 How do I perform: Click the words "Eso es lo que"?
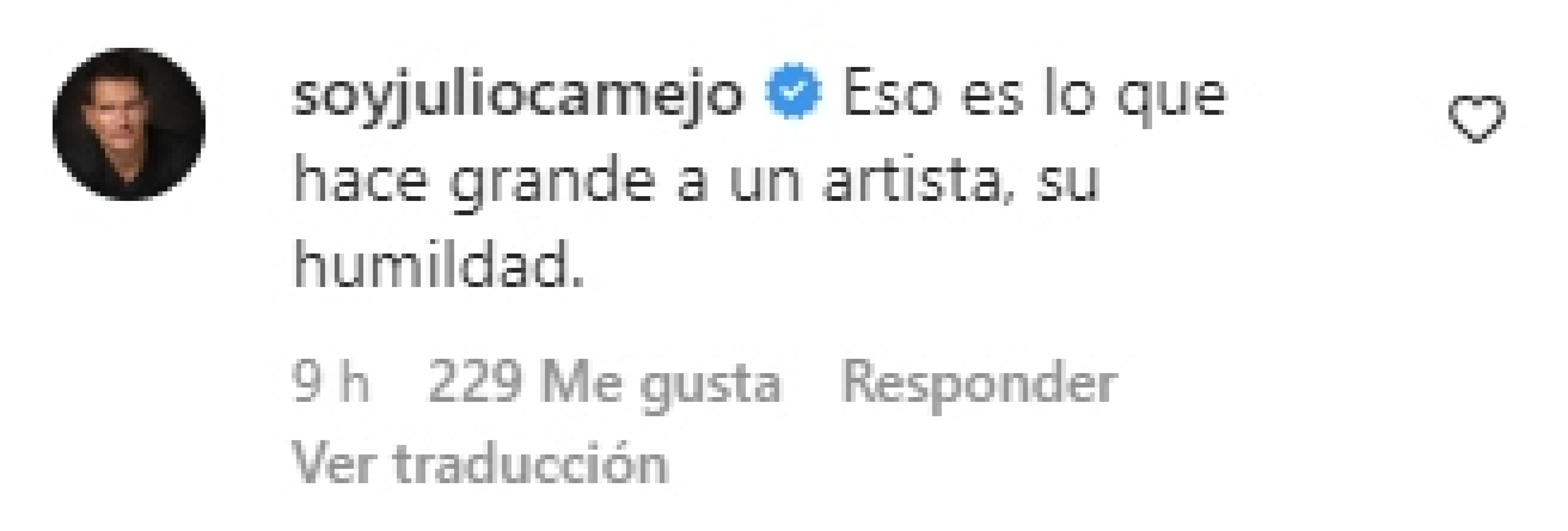point(1034,99)
